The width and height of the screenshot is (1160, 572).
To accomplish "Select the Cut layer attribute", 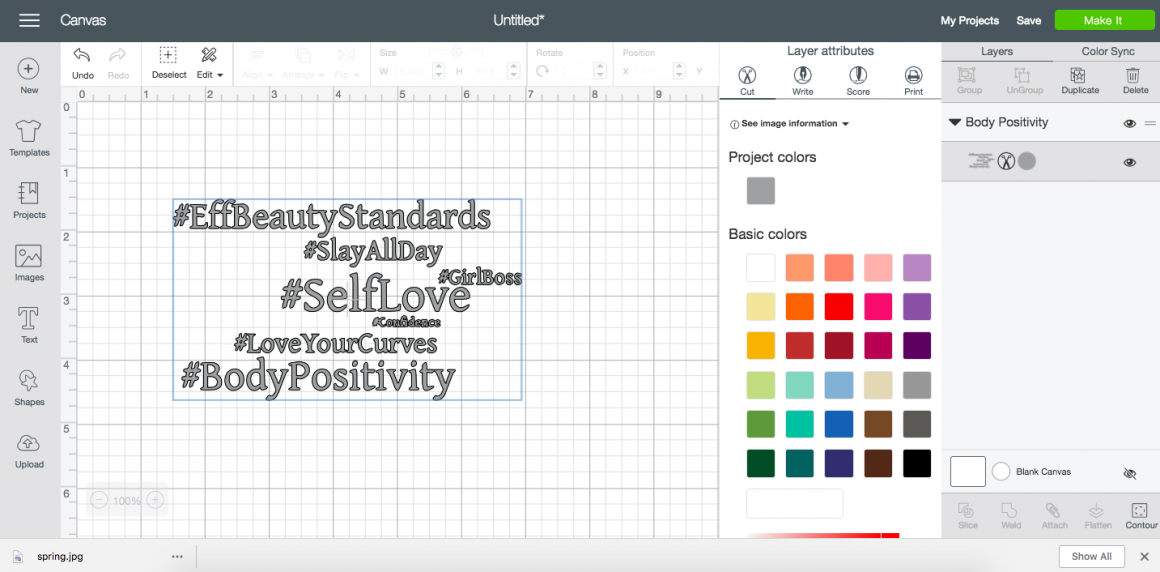I will click(747, 81).
